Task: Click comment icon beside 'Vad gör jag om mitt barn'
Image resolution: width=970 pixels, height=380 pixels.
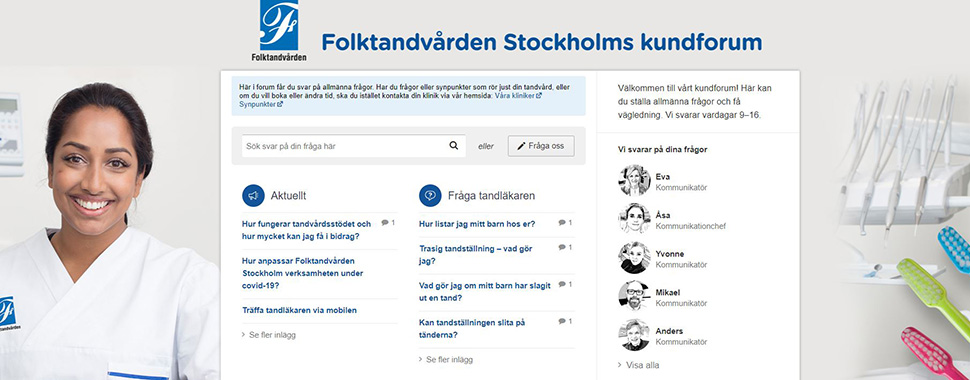Action: [x=562, y=285]
